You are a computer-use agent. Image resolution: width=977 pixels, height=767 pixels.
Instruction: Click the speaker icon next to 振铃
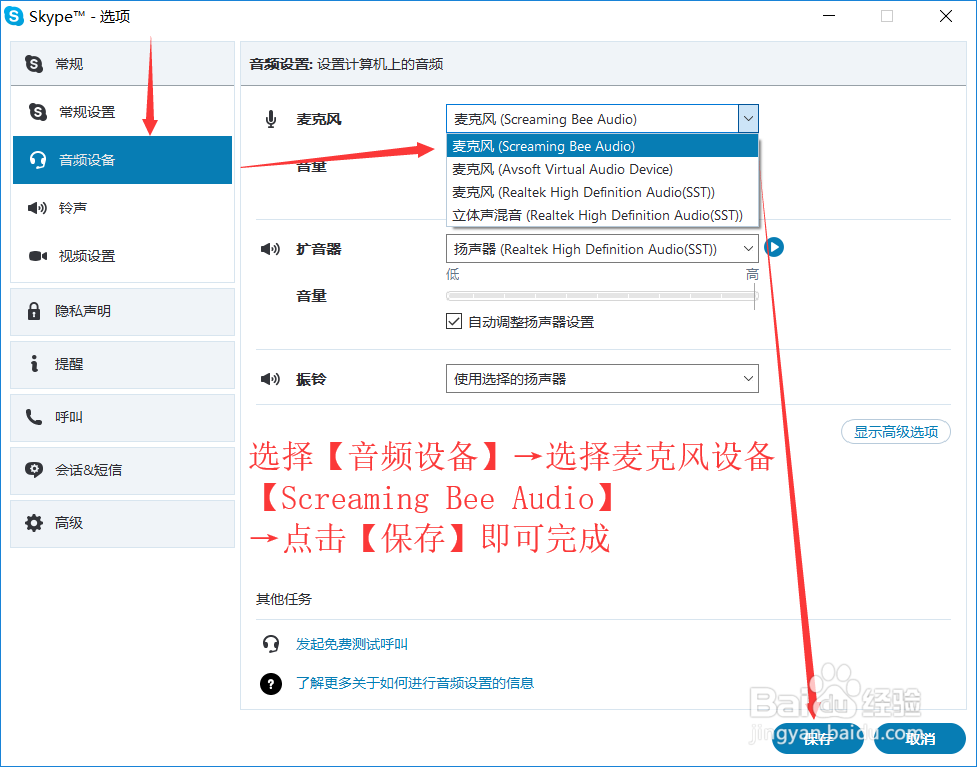point(270,379)
